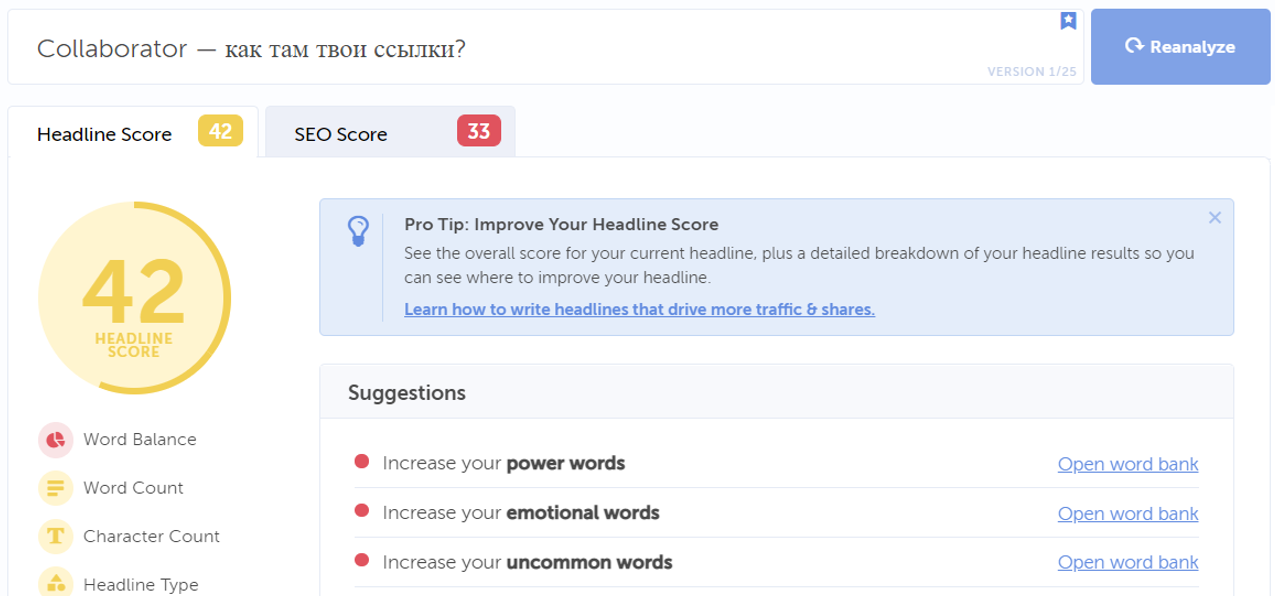Click the Suggestions section header

point(407,392)
